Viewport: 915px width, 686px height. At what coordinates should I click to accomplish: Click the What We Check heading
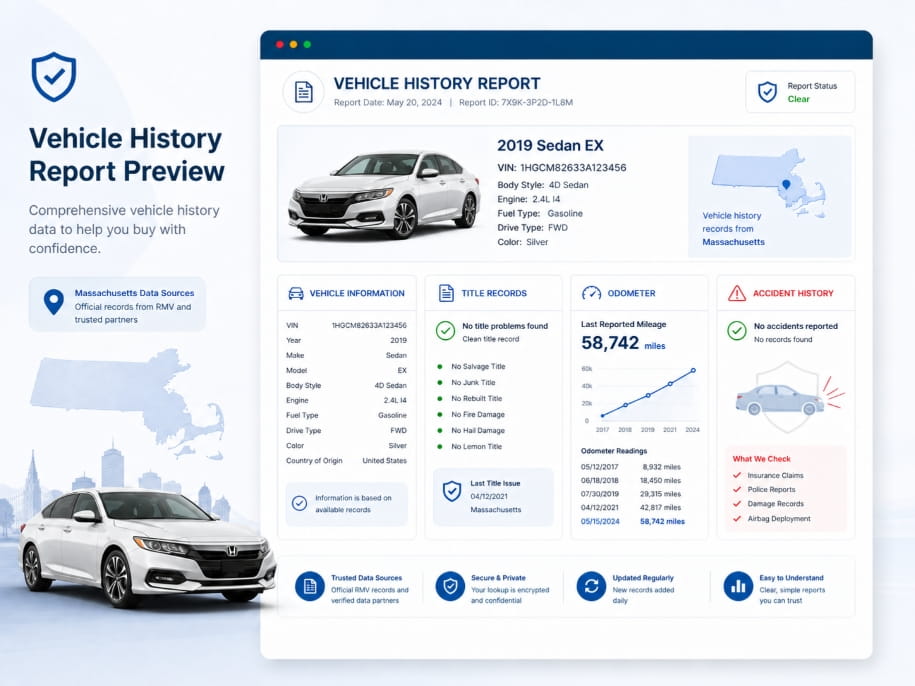pos(762,459)
